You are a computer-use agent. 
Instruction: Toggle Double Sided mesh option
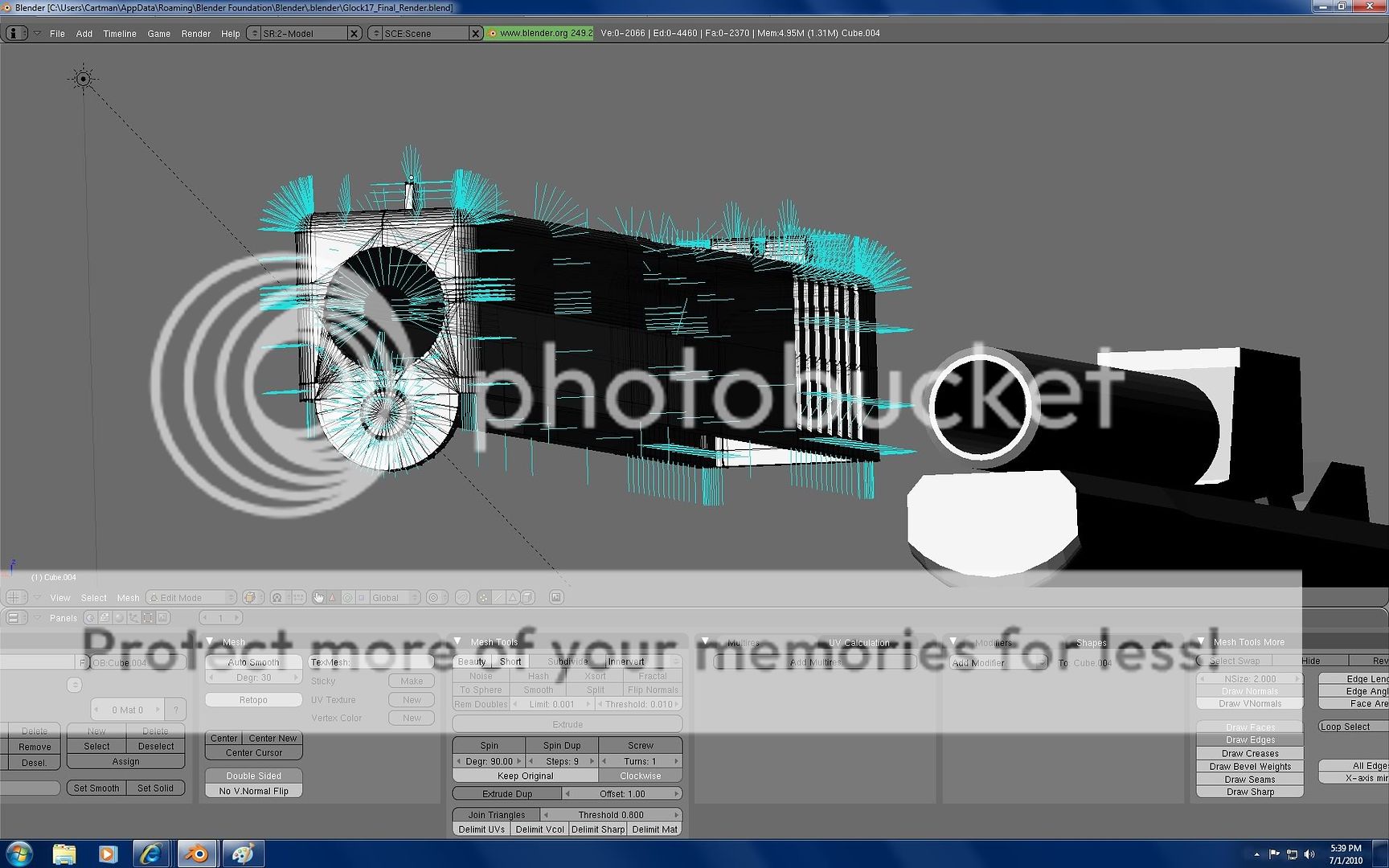[253, 776]
